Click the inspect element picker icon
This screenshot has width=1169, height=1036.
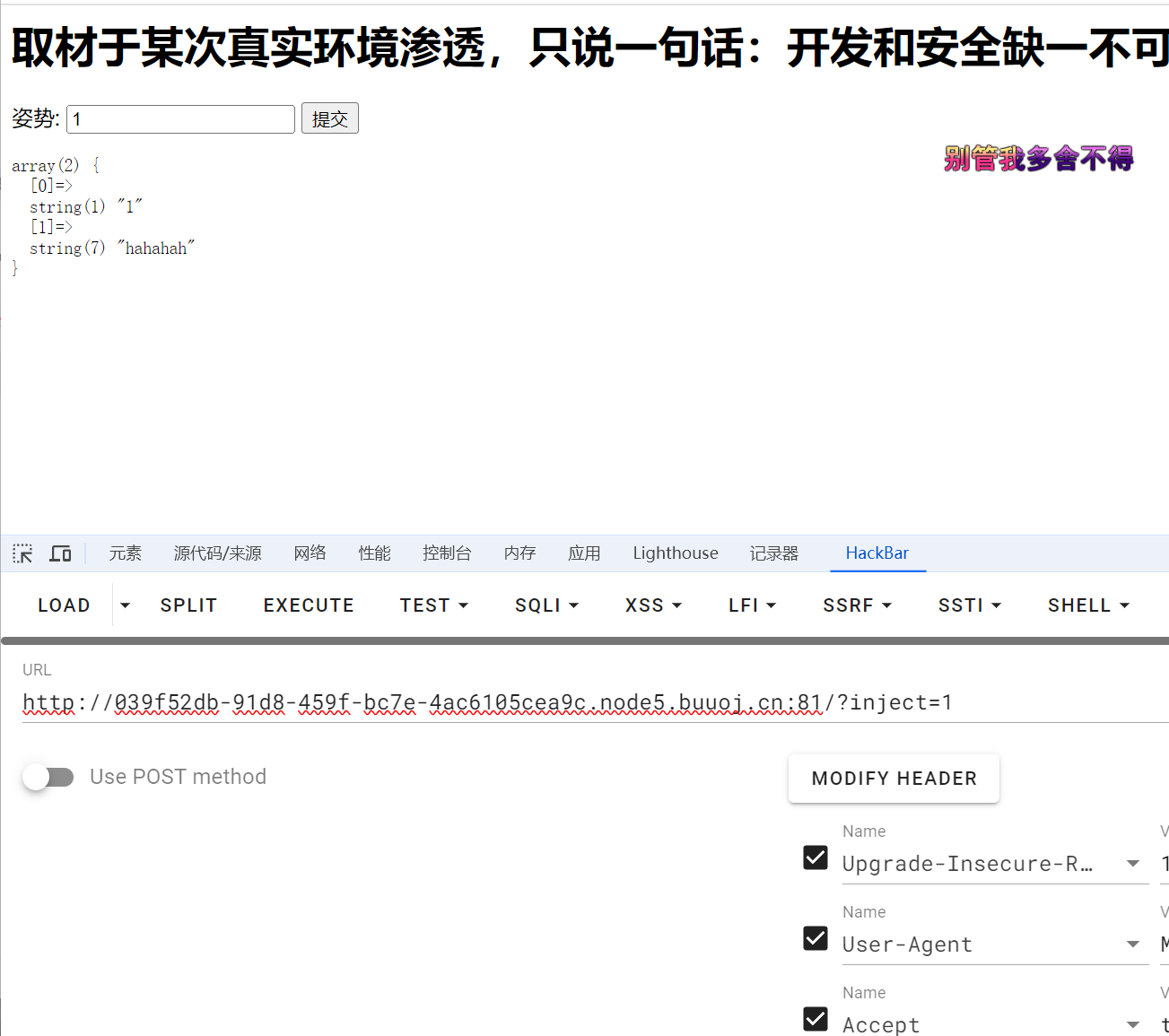(22, 553)
